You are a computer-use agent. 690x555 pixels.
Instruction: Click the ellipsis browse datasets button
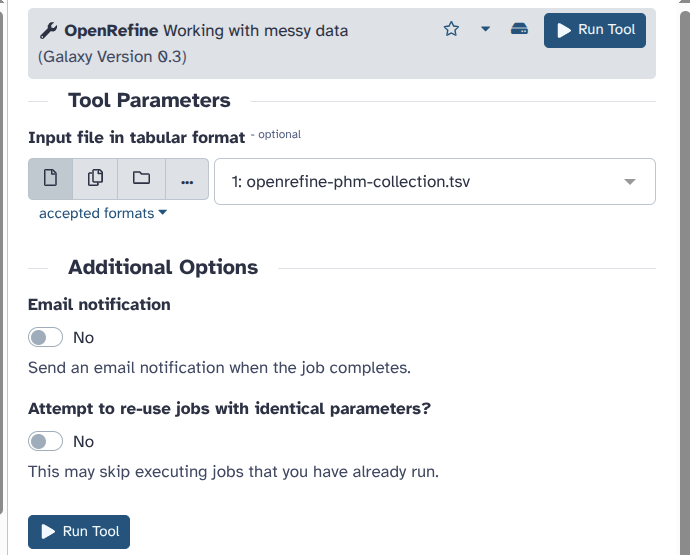point(187,180)
